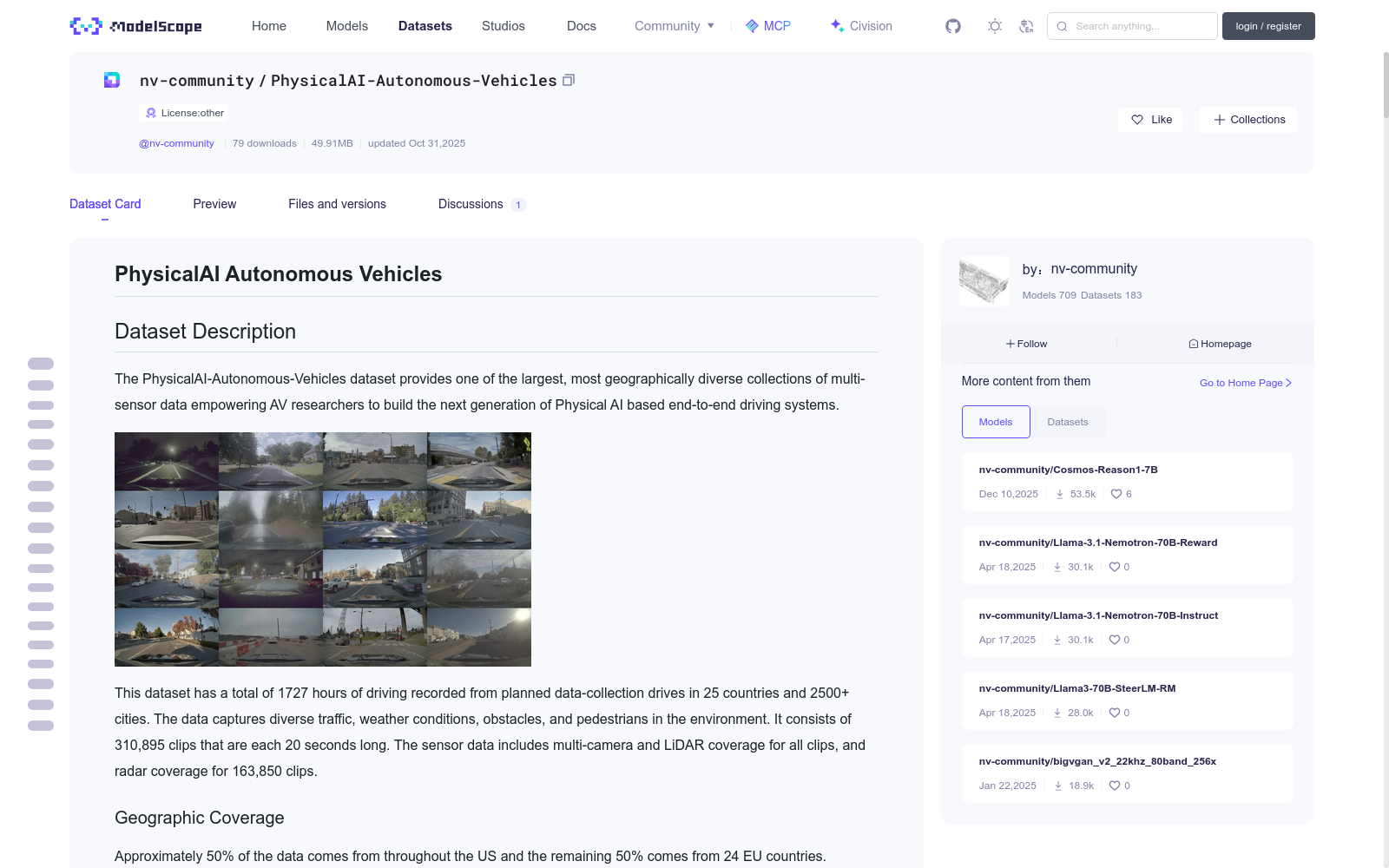Focus the Search anything input field

(x=1132, y=26)
